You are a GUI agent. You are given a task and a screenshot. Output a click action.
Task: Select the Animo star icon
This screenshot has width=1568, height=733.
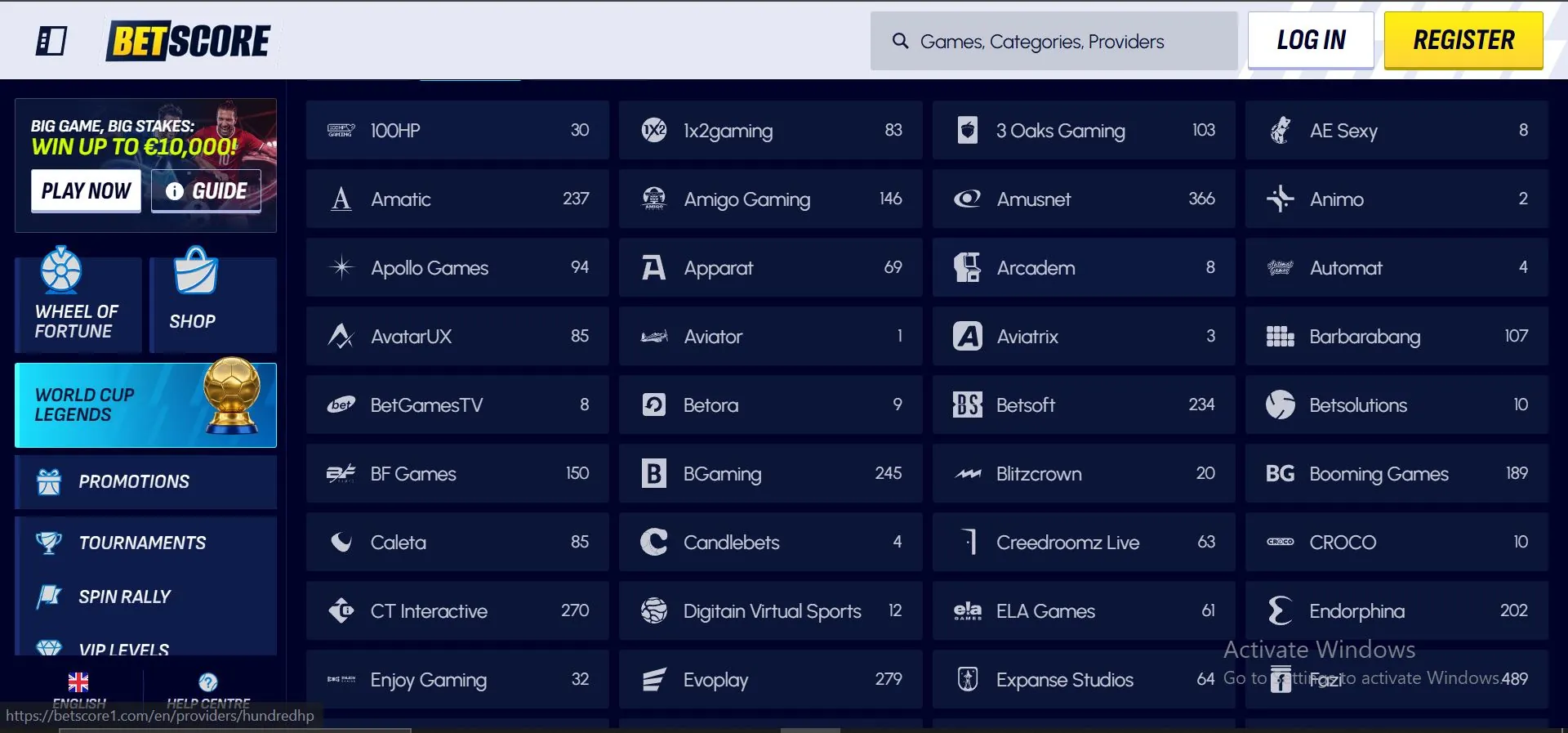[1281, 199]
